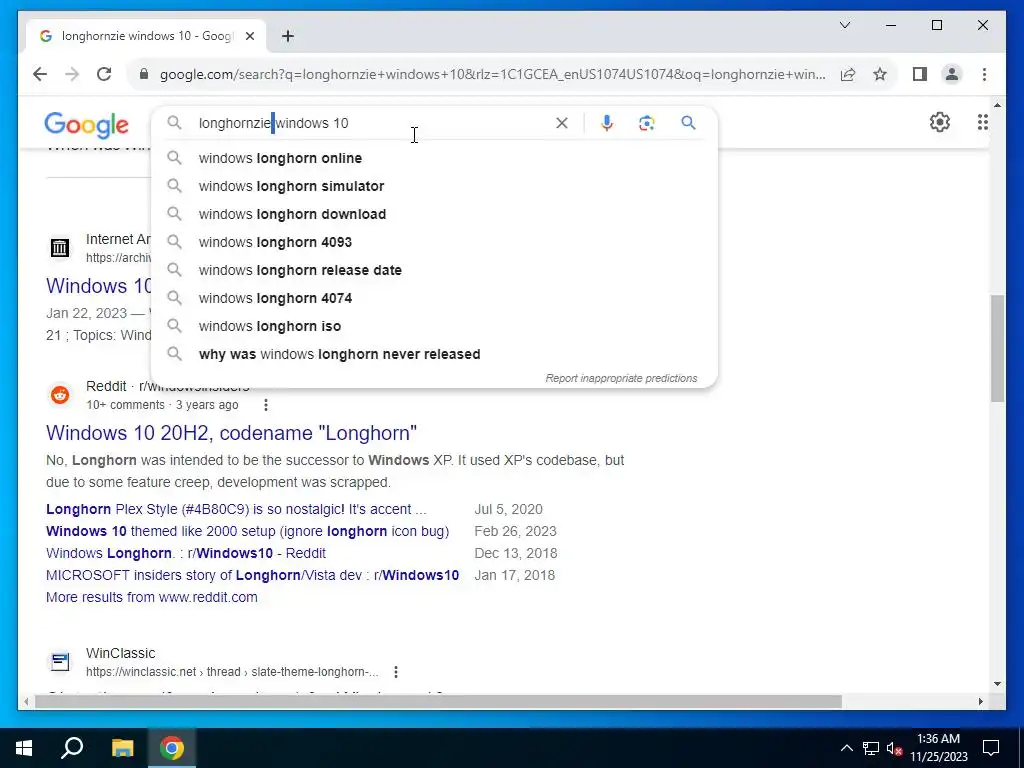This screenshot has width=1024, height=768.
Task: Open Windows 10 themed like 2000 setup link
Action: (248, 532)
